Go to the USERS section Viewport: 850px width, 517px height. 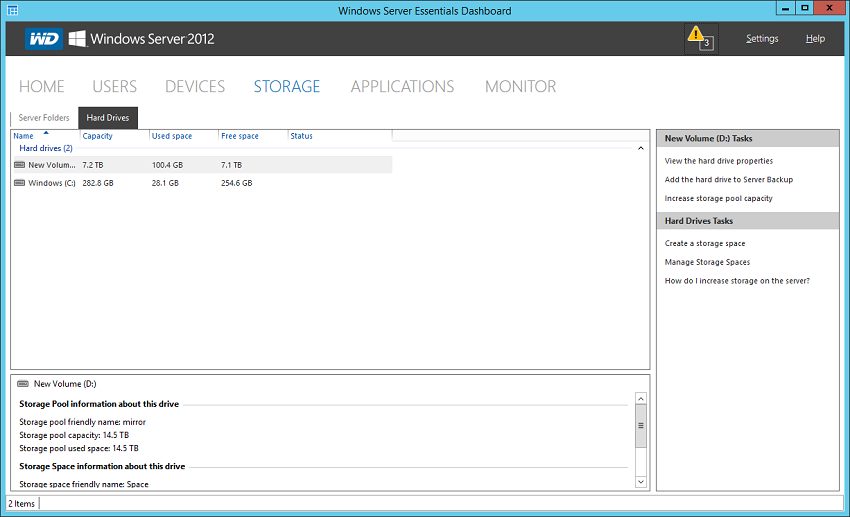114,86
